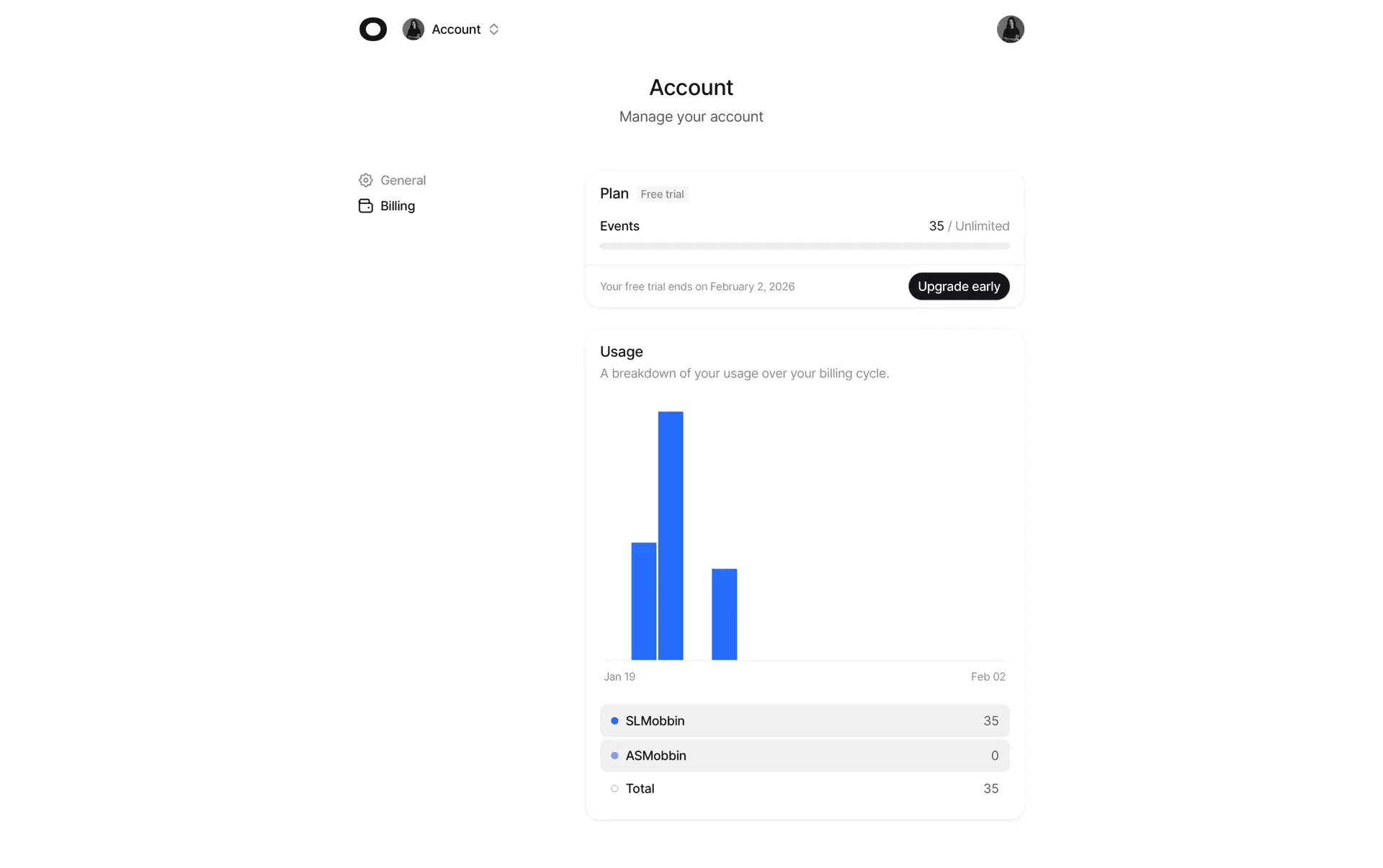Expand the Account switcher chevrons
The image size is (1383, 868).
pos(494,30)
